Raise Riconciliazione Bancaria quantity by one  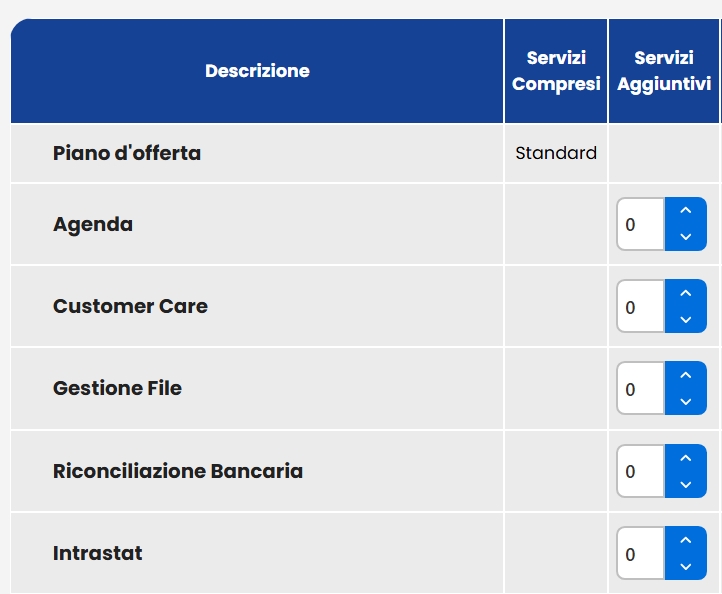click(x=685, y=458)
